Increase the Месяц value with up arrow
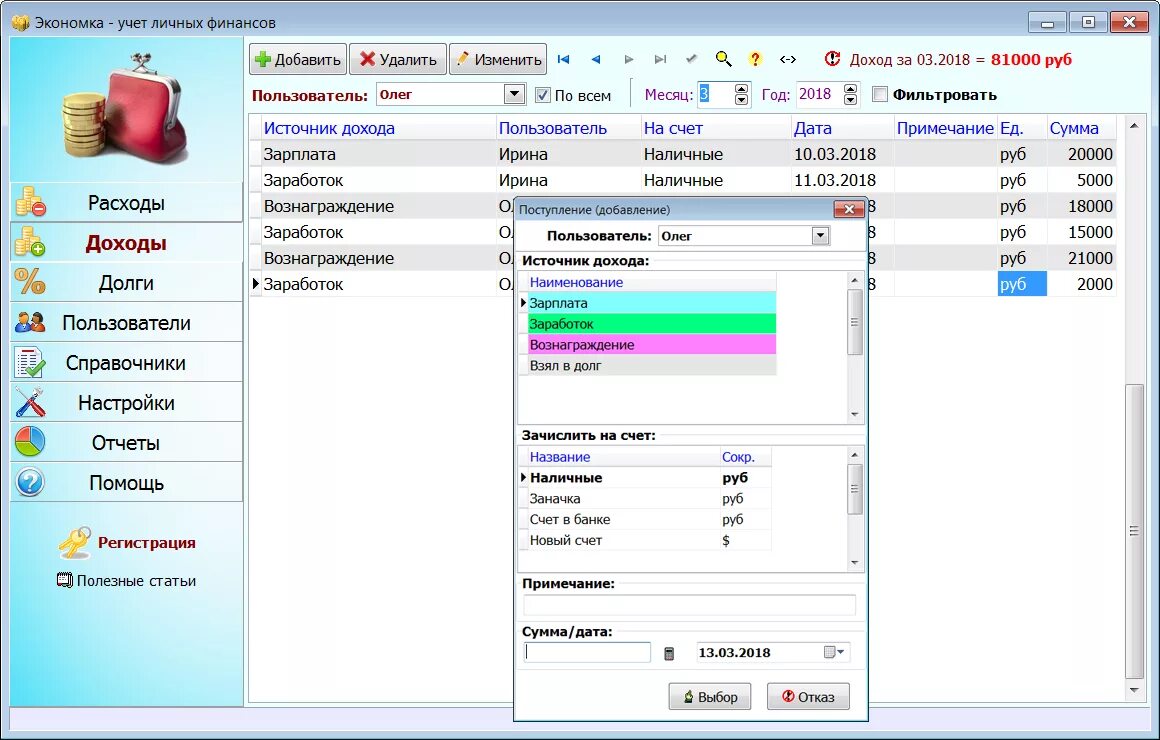Viewport: 1160px width, 740px height. click(741, 89)
